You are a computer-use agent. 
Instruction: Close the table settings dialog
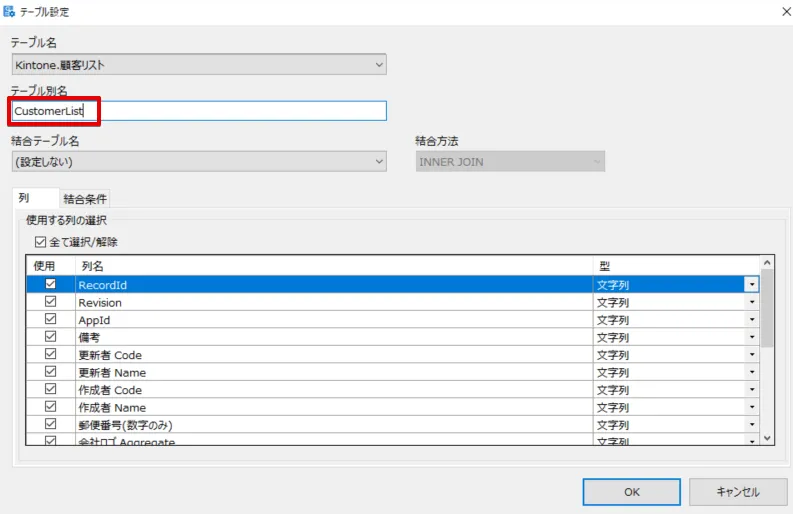(x=777, y=11)
